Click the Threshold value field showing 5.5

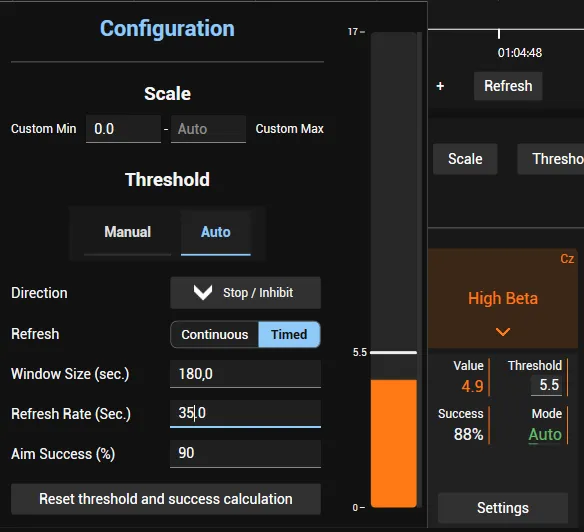point(546,385)
